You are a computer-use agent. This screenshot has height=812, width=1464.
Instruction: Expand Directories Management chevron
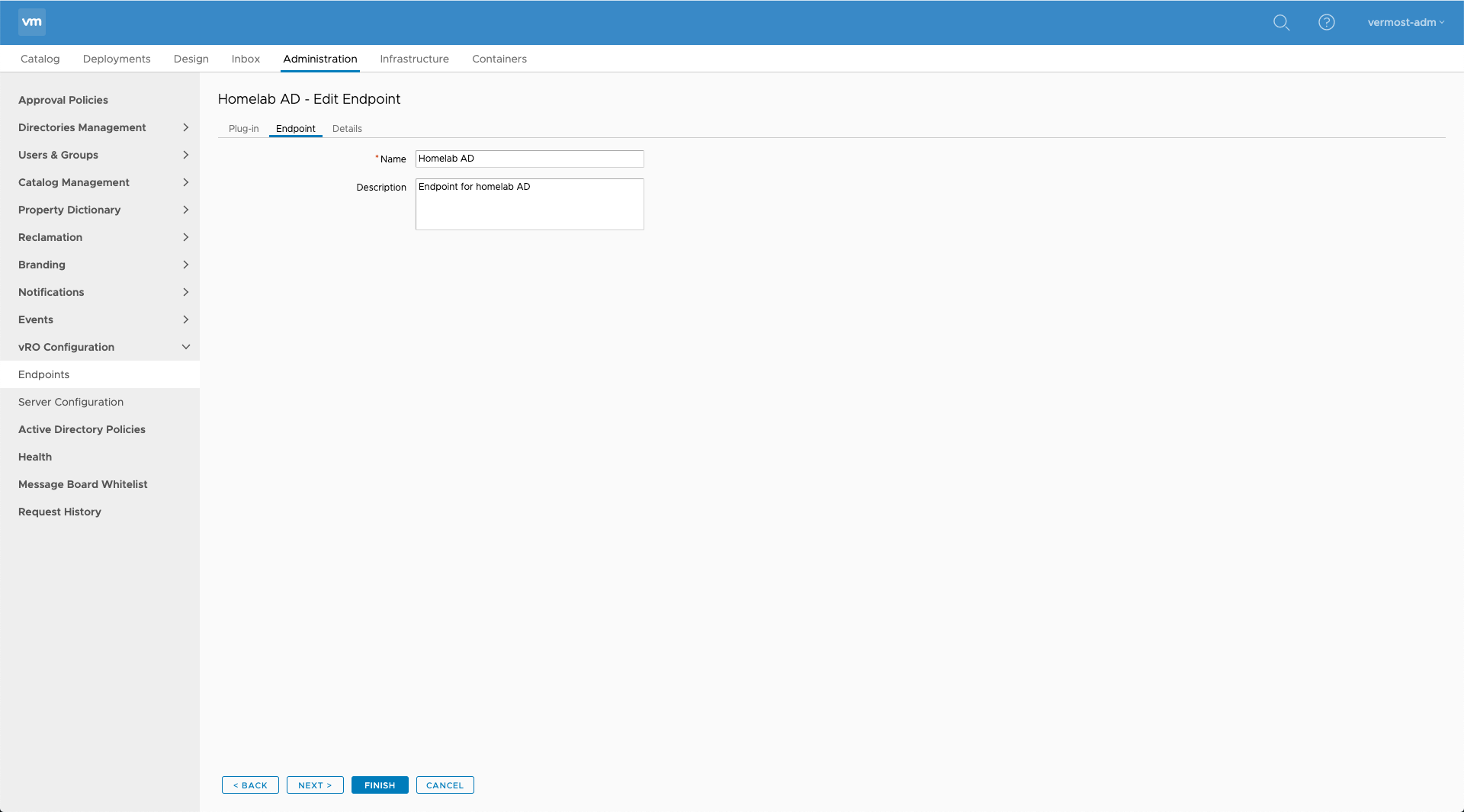[x=185, y=127]
